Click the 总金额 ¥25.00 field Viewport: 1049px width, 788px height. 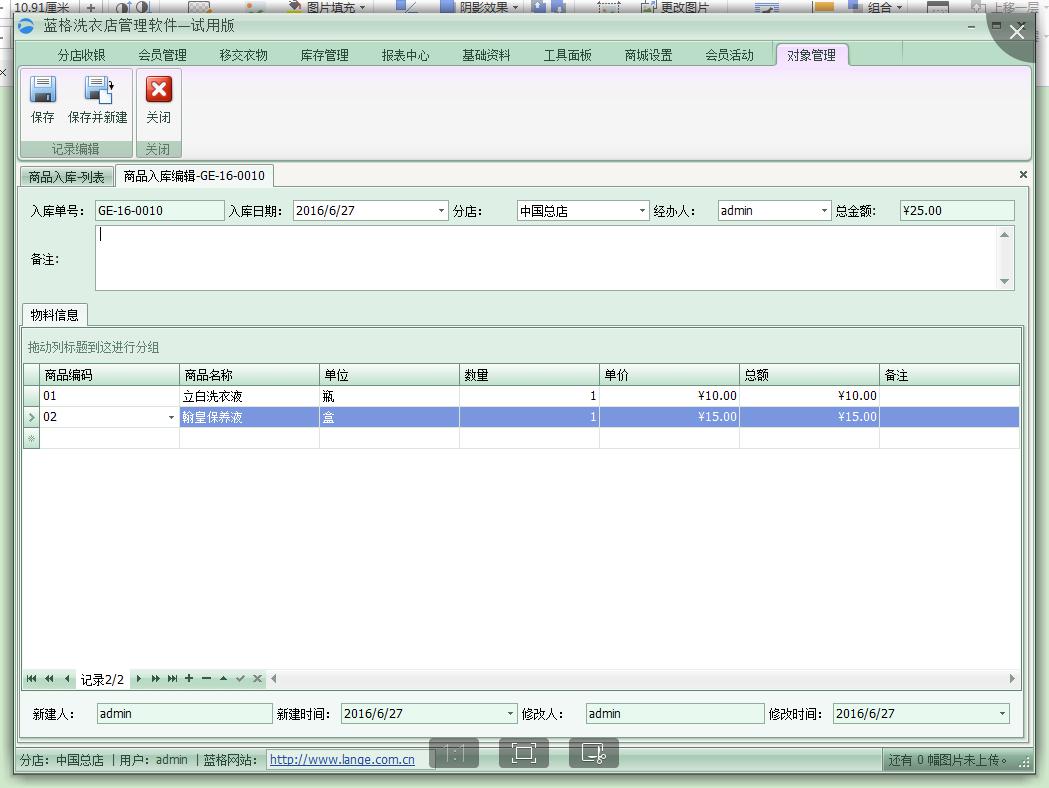(957, 211)
